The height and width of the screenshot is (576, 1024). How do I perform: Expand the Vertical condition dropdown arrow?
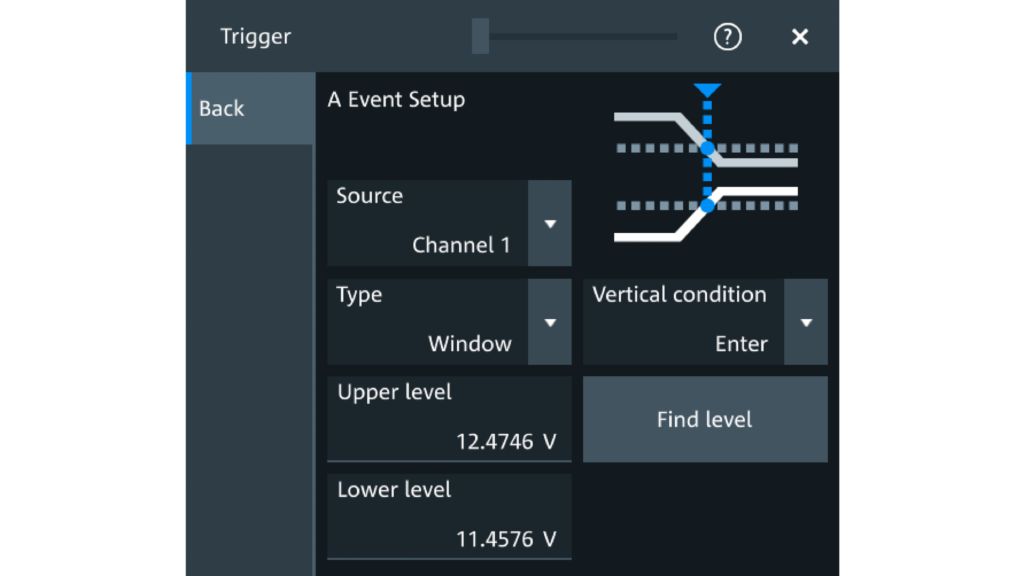(806, 322)
